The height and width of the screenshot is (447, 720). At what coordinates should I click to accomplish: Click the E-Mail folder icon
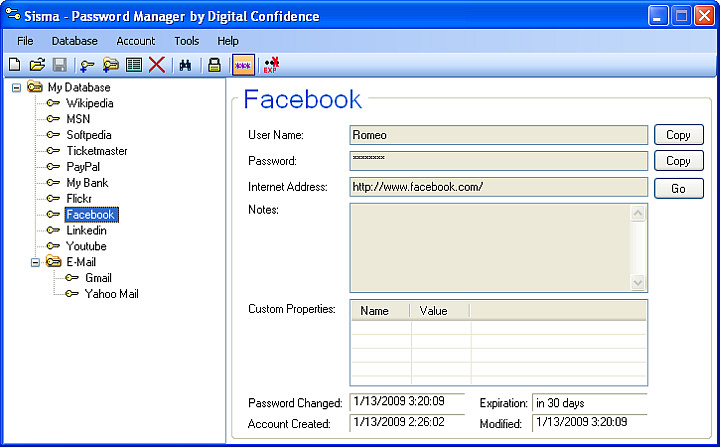pos(53,261)
